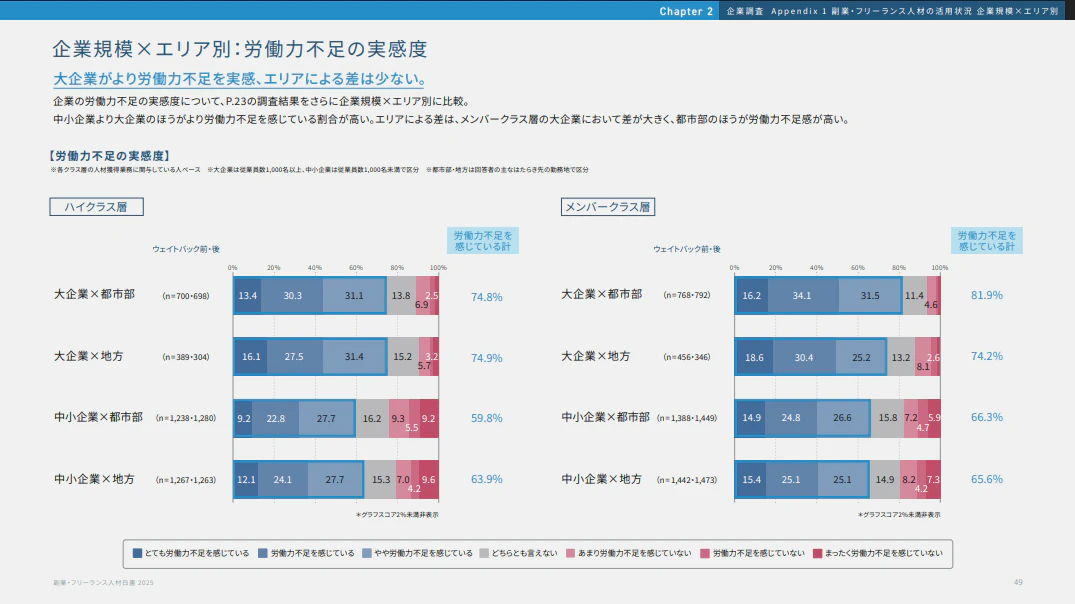
Task: Click the page number 49
Action: [x=1017, y=582]
